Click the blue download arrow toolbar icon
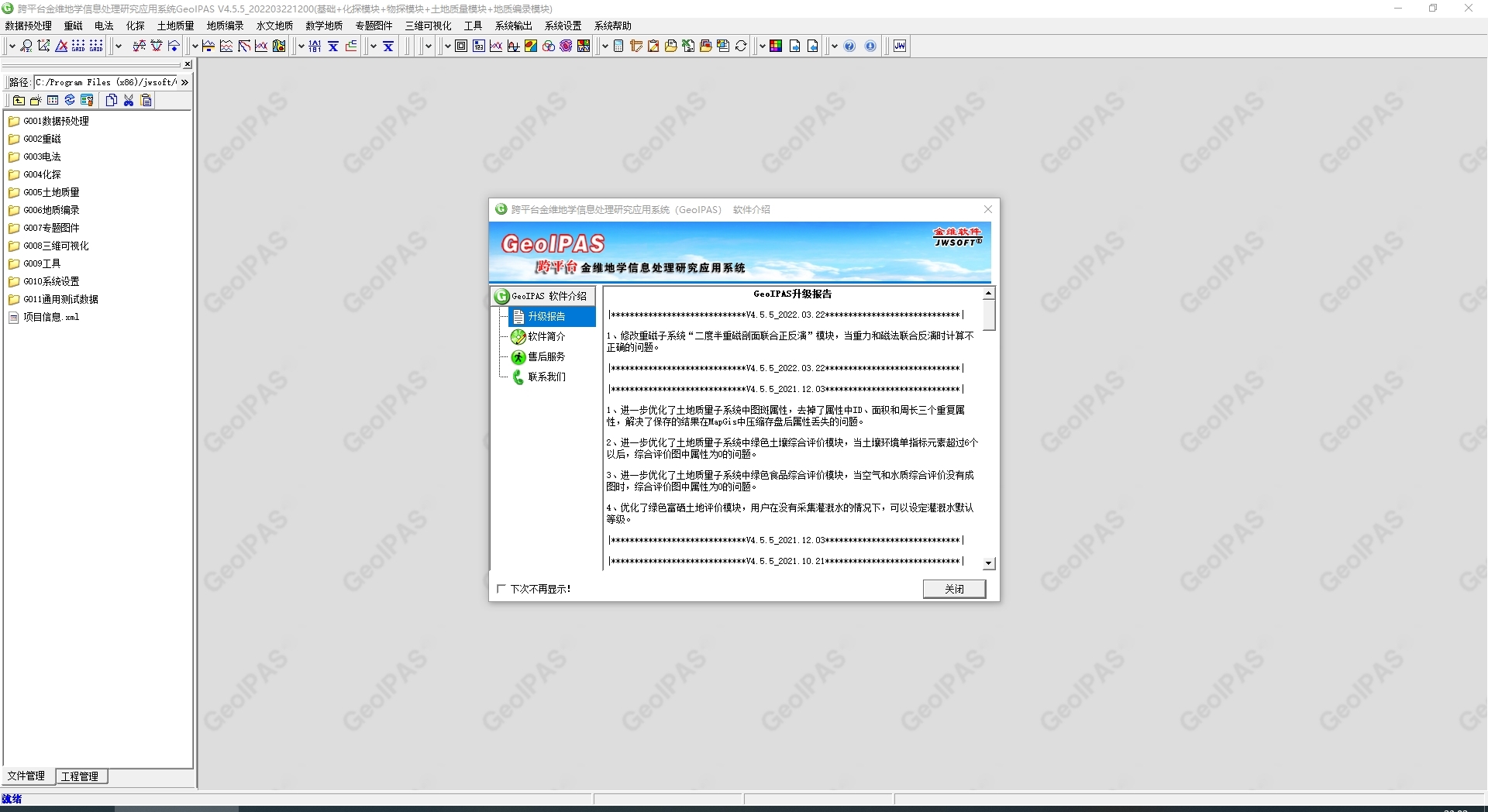 [x=870, y=46]
